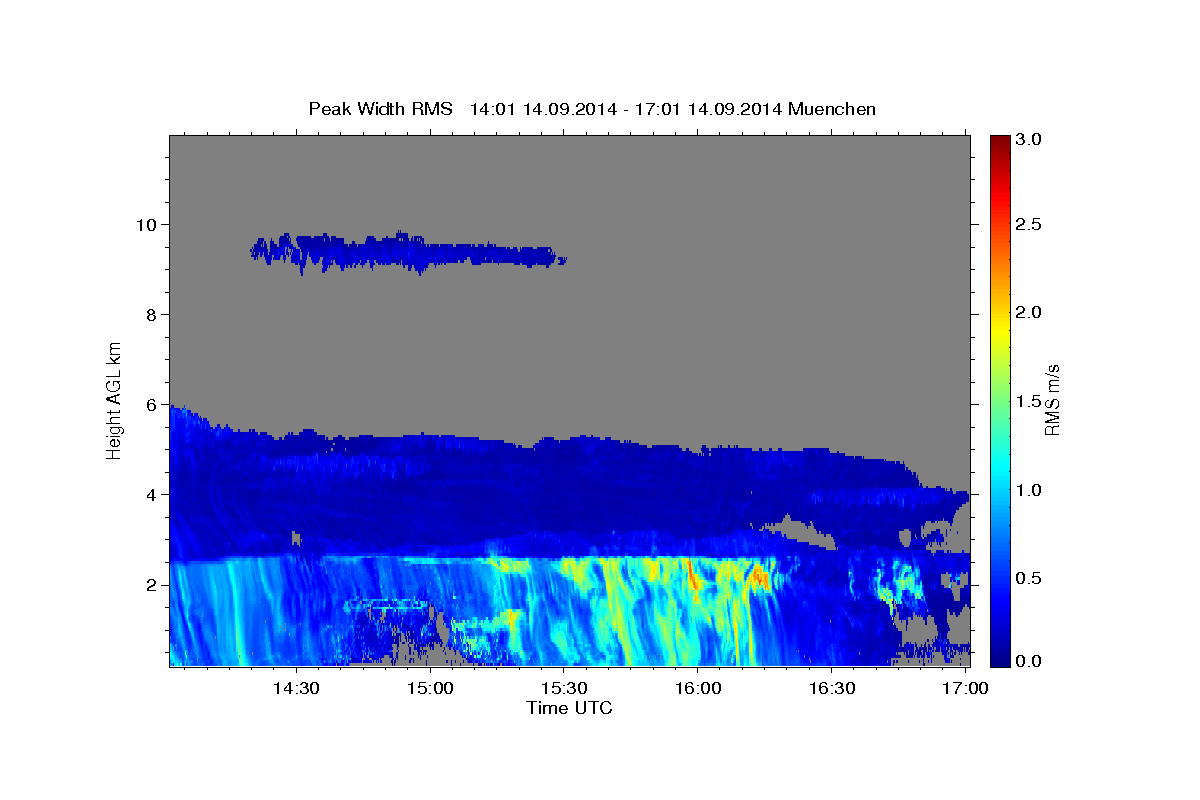Click the colorbar value 2.5

(1030, 224)
